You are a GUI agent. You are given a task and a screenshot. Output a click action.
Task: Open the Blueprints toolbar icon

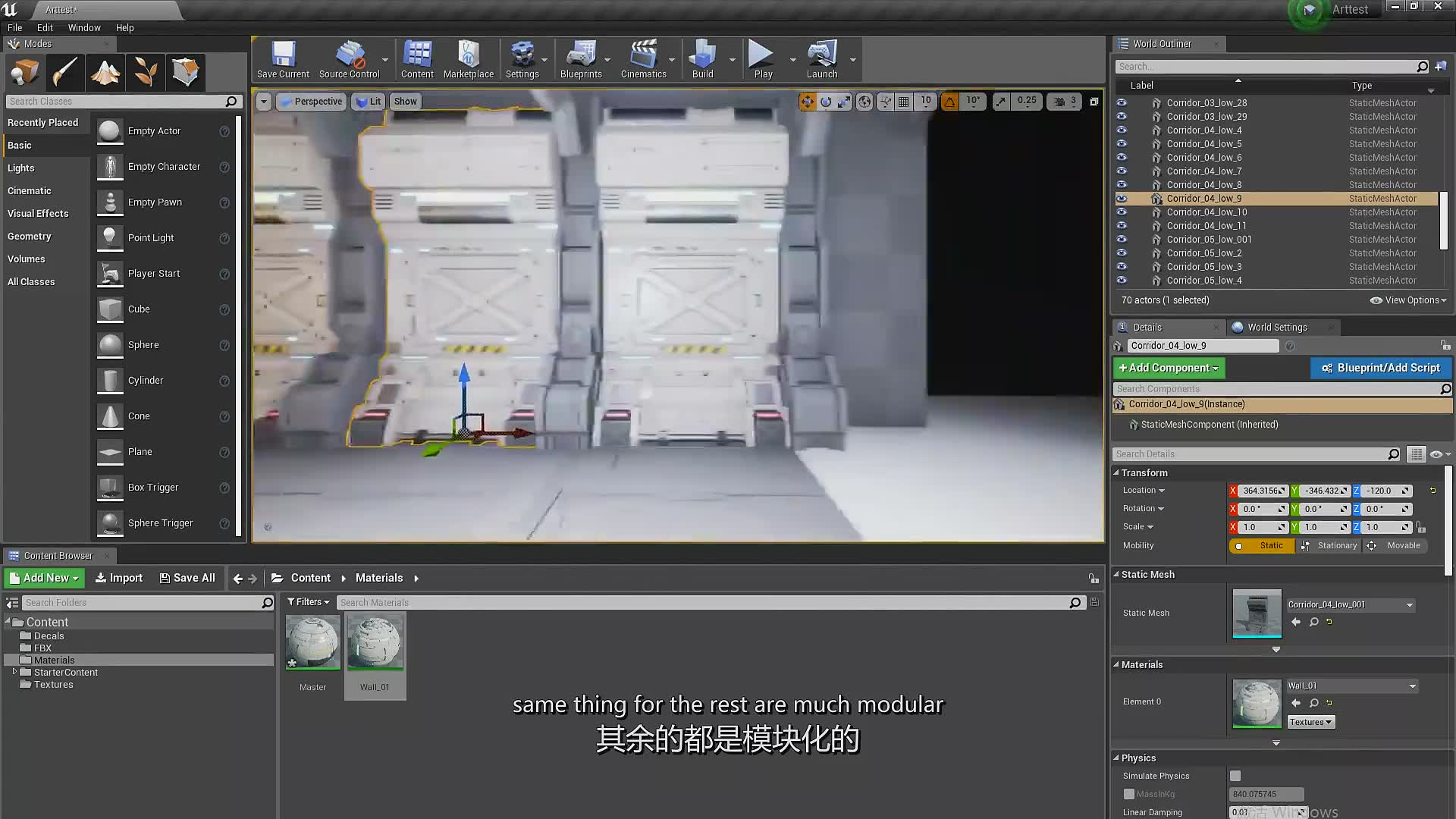581,59
